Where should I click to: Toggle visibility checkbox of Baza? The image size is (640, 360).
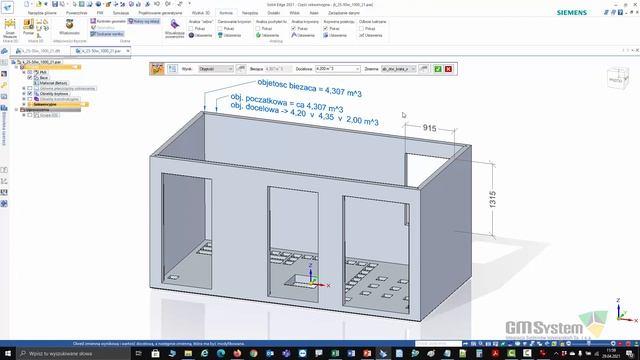click(x=30, y=78)
